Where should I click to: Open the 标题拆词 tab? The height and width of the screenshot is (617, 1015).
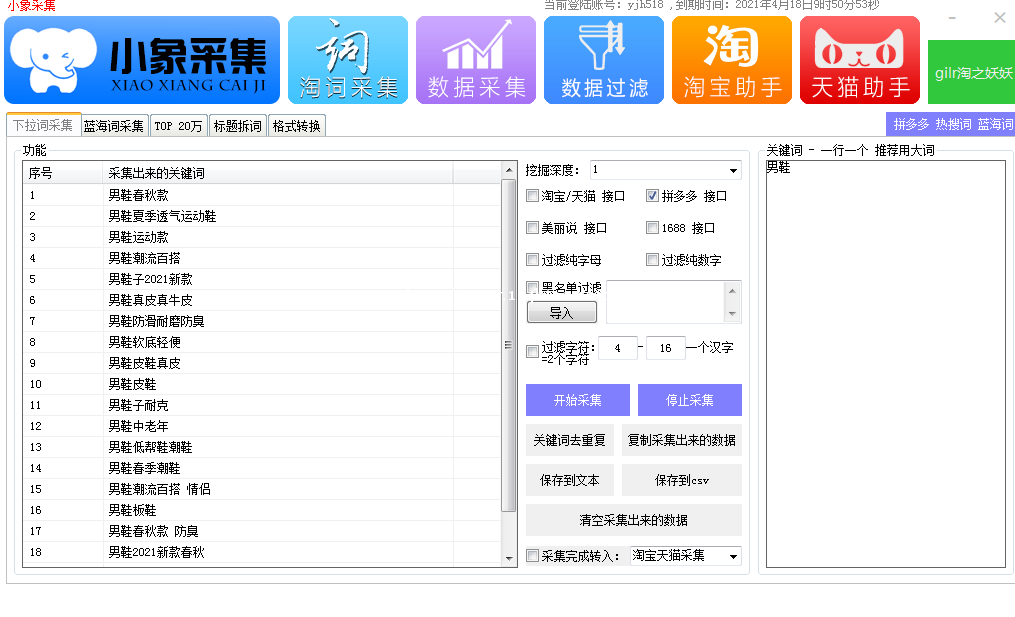238,126
